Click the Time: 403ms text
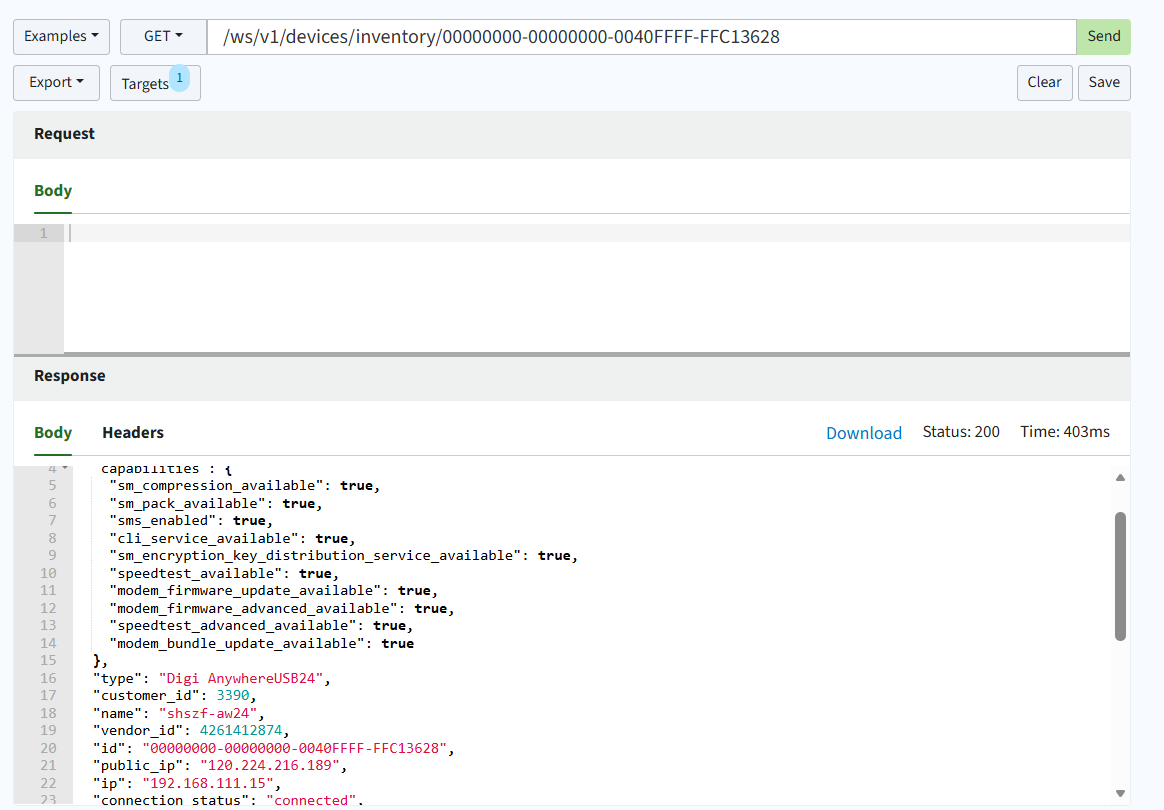Image resolution: width=1164 pixels, height=810 pixels. 1065,432
